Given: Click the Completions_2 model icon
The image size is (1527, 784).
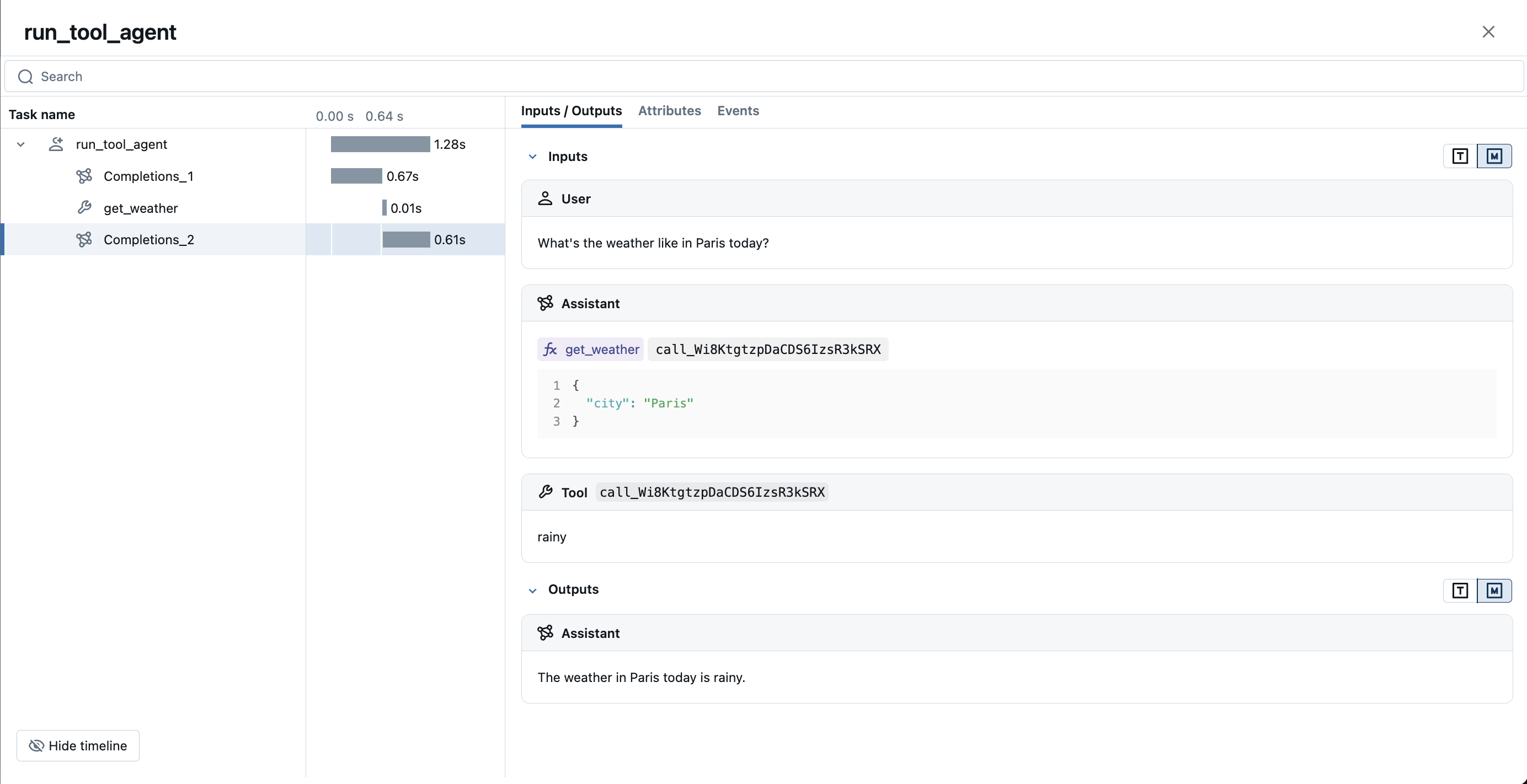Looking at the screenshot, I should click(85, 239).
